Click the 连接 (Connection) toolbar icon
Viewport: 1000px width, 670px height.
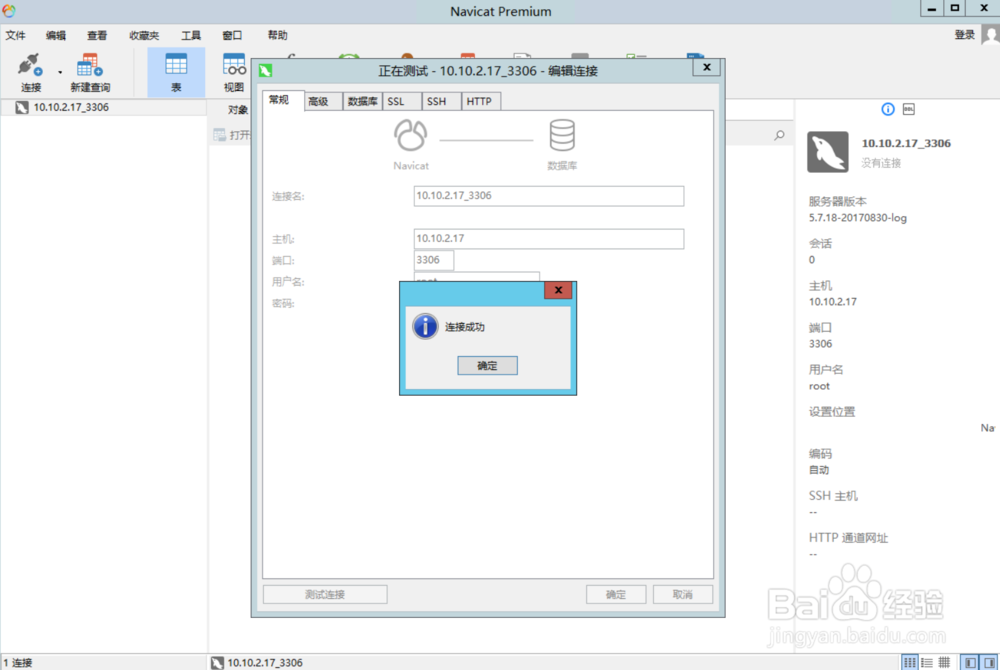click(x=30, y=72)
